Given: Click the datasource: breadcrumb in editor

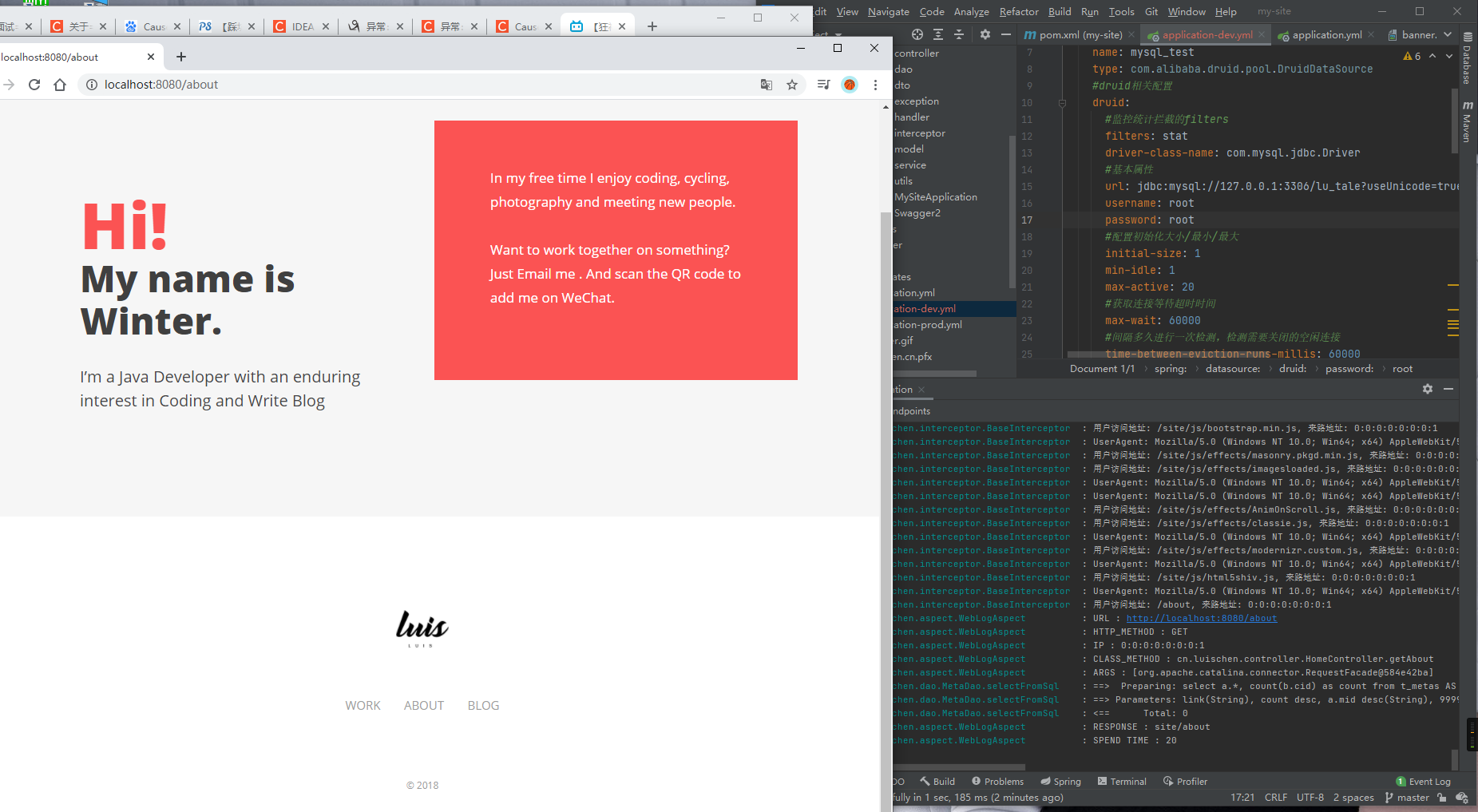Looking at the screenshot, I should tap(1233, 369).
